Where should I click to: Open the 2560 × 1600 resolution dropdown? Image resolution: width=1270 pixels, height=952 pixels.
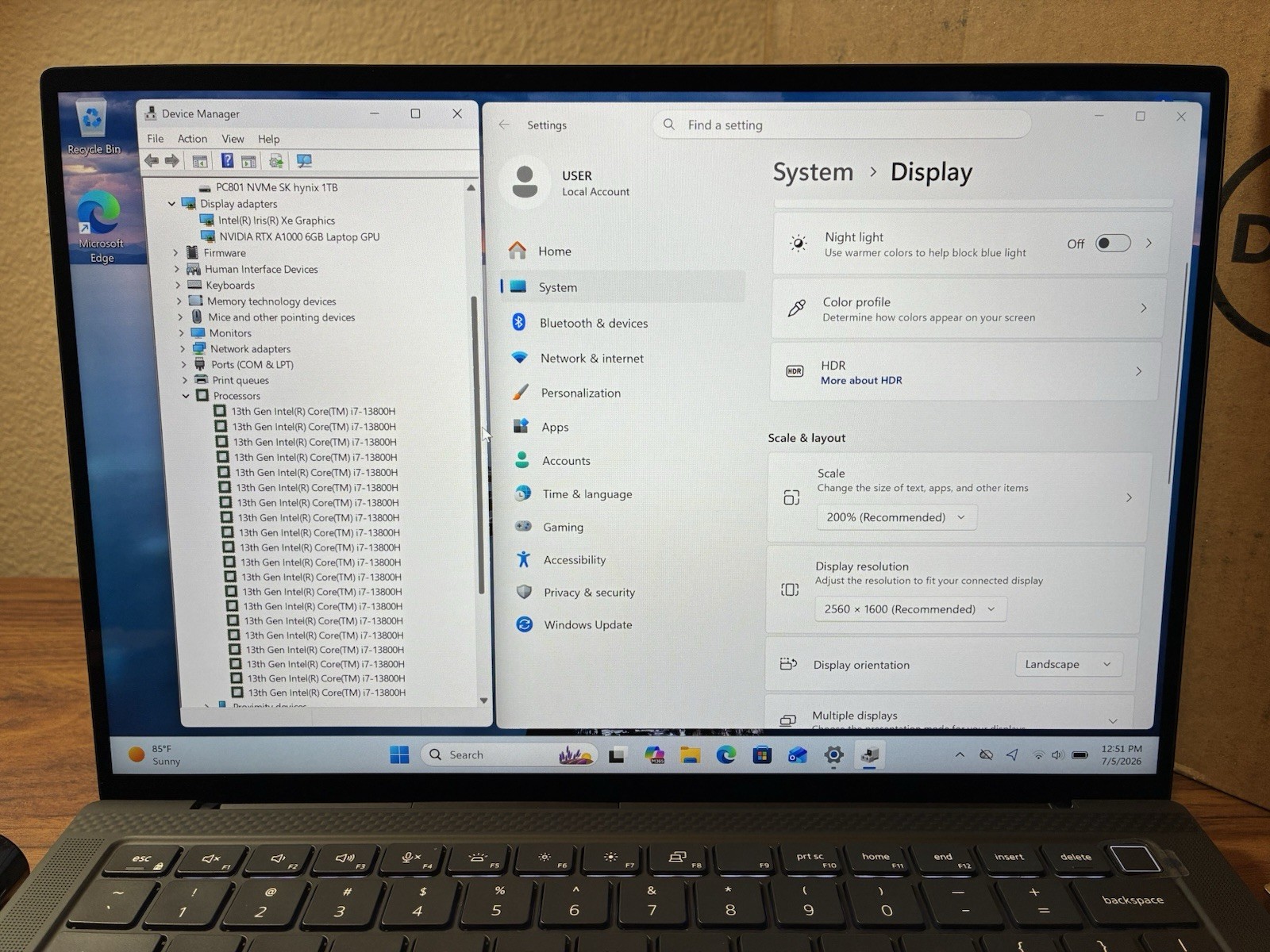(910, 609)
